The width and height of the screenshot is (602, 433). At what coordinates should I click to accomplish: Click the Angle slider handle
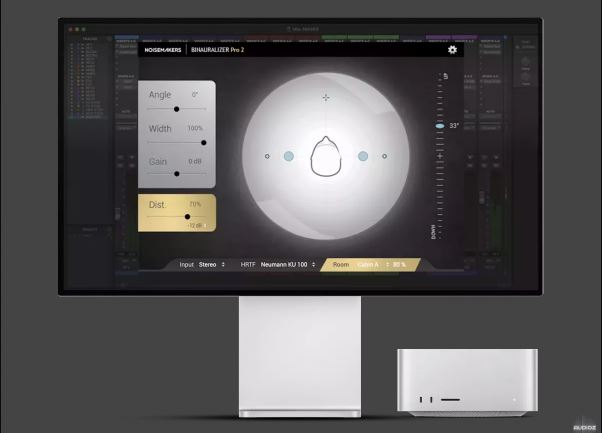coord(177,109)
